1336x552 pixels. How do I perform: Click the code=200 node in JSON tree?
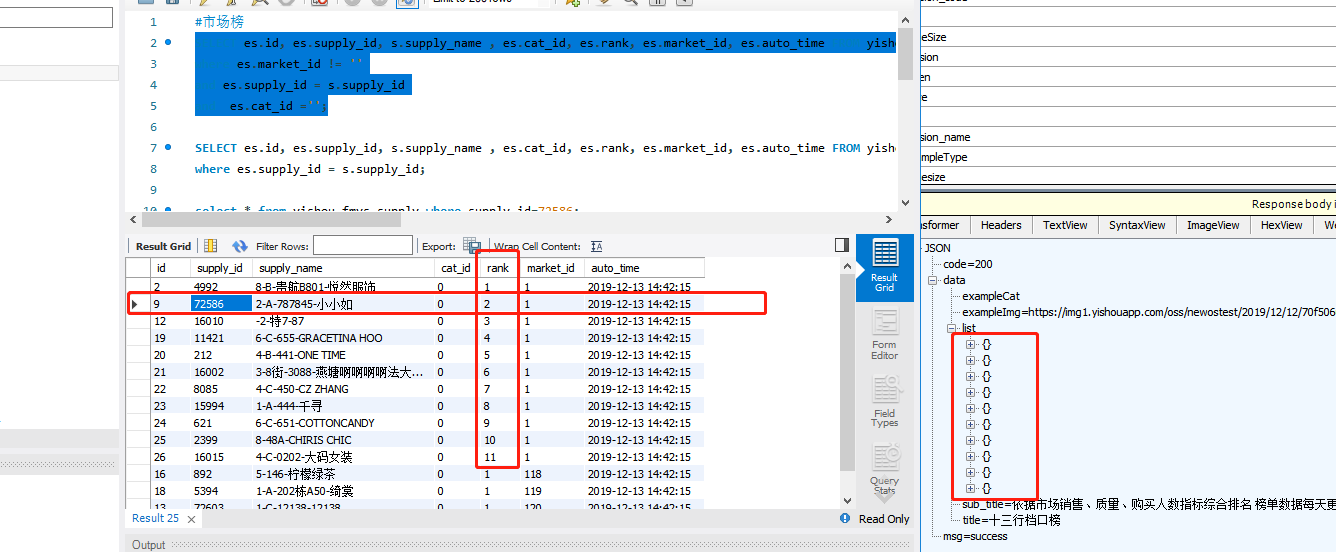pyautogui.click(x=968, y=264)
